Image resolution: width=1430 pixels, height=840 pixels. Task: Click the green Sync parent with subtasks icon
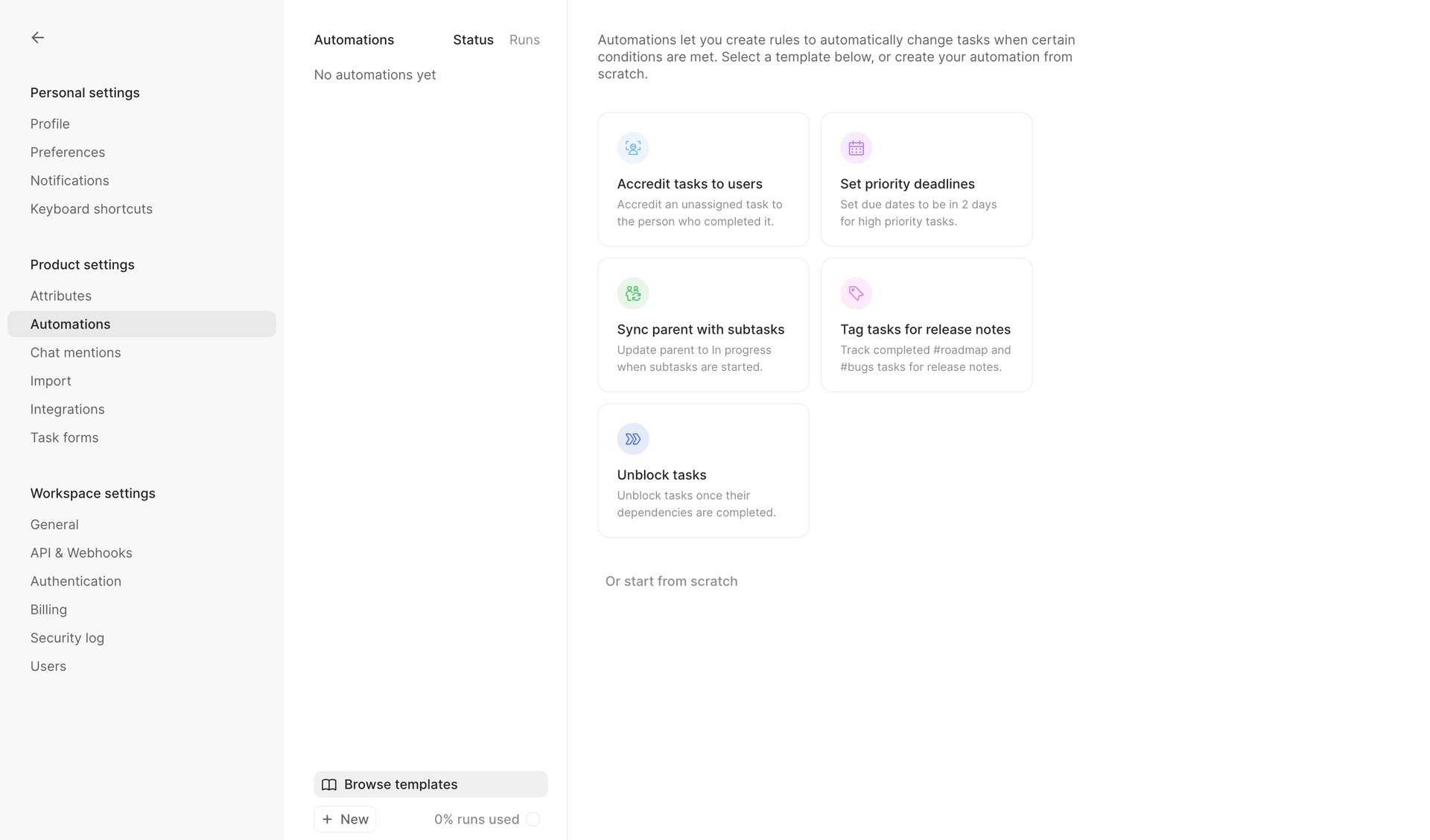coord(632,293)
